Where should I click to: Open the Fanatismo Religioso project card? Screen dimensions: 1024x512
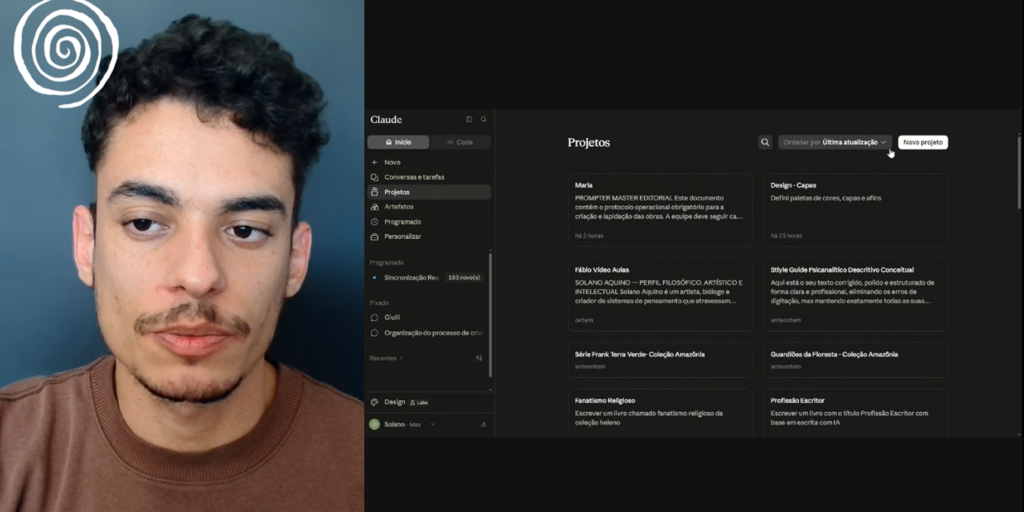click(660, 413)
